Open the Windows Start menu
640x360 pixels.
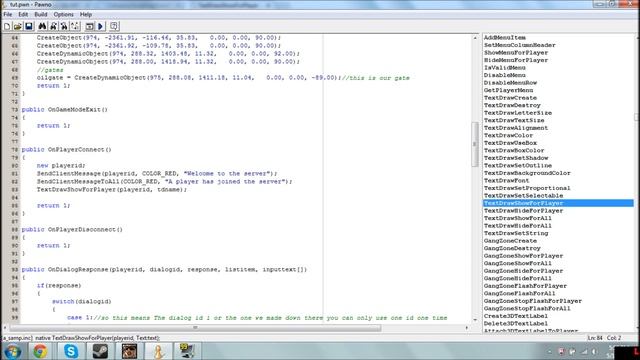click(x=12, y=351)
